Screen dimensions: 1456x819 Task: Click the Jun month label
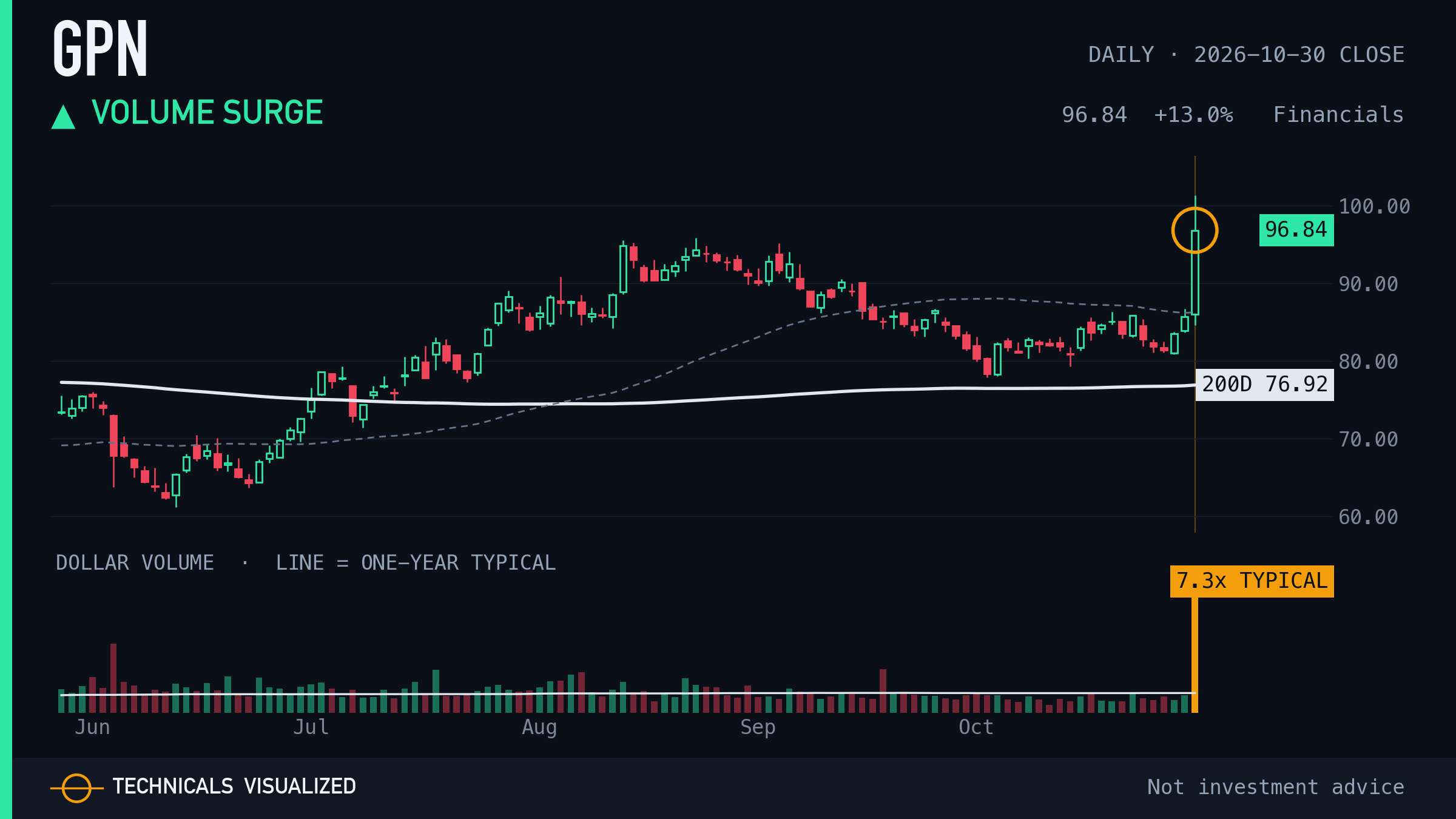(x=92, y=727)
